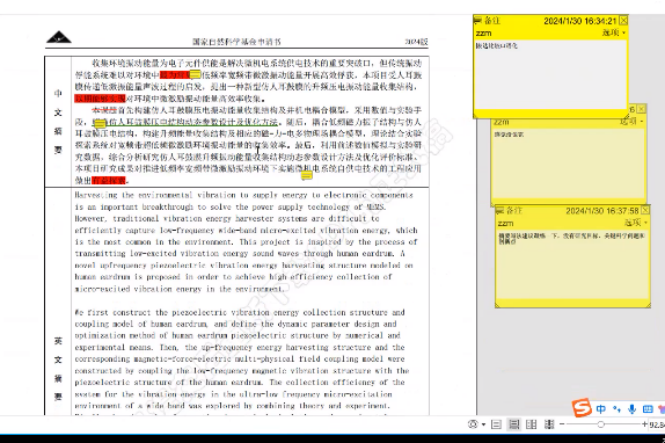Select continuous scrolling page view
This screenshot has width=665, height=443.
click(512, 425)
